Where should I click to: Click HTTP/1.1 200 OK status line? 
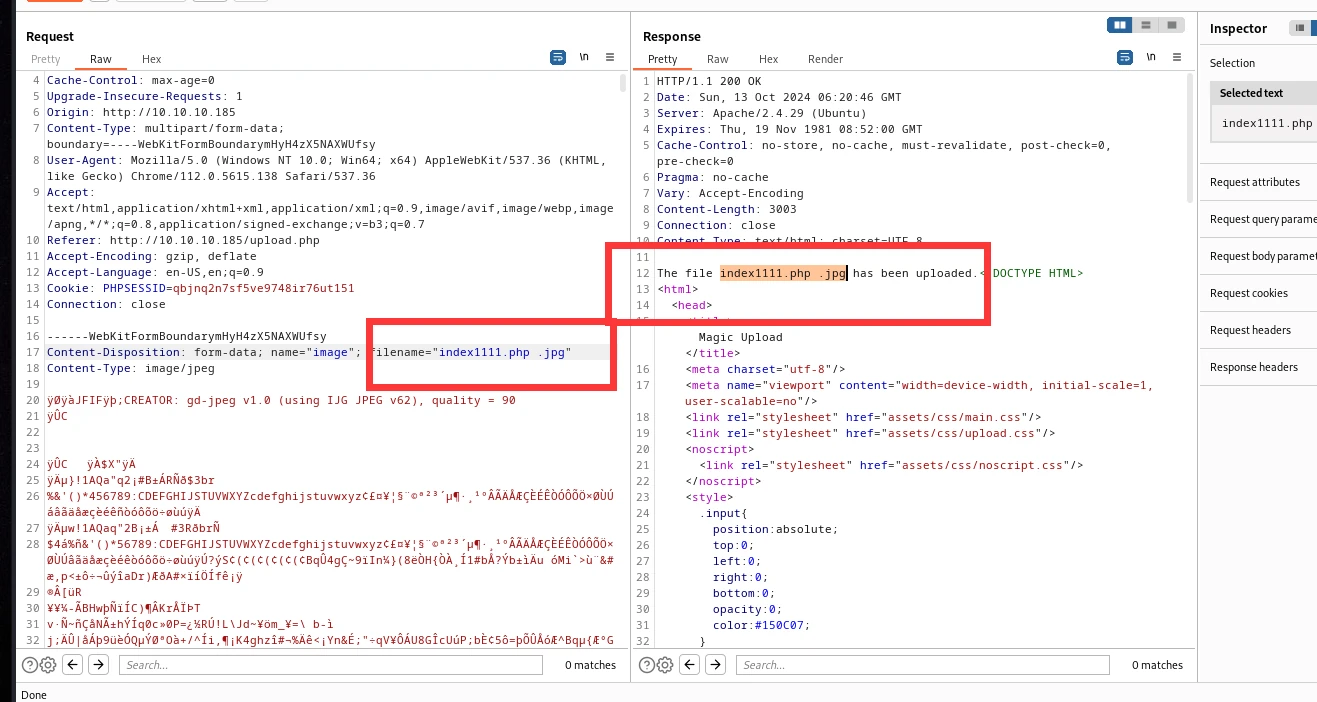(709, 81)
